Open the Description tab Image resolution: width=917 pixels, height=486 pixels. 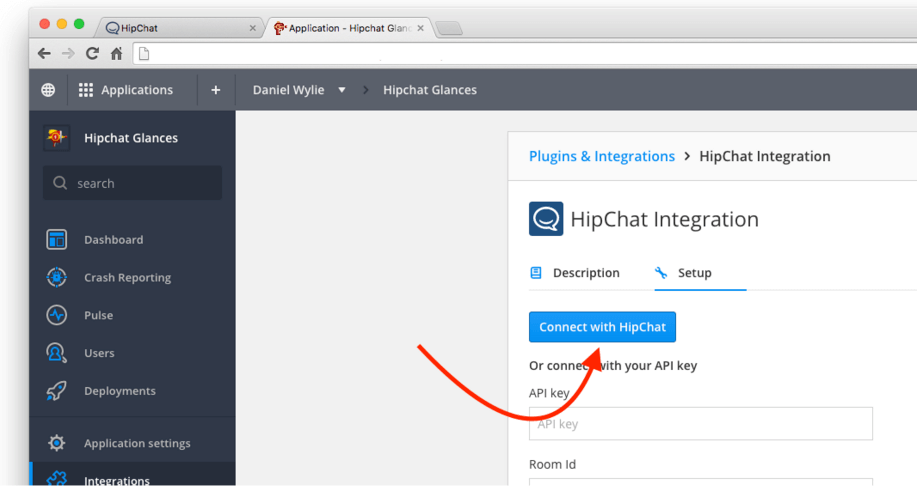[x=575, y=273]
